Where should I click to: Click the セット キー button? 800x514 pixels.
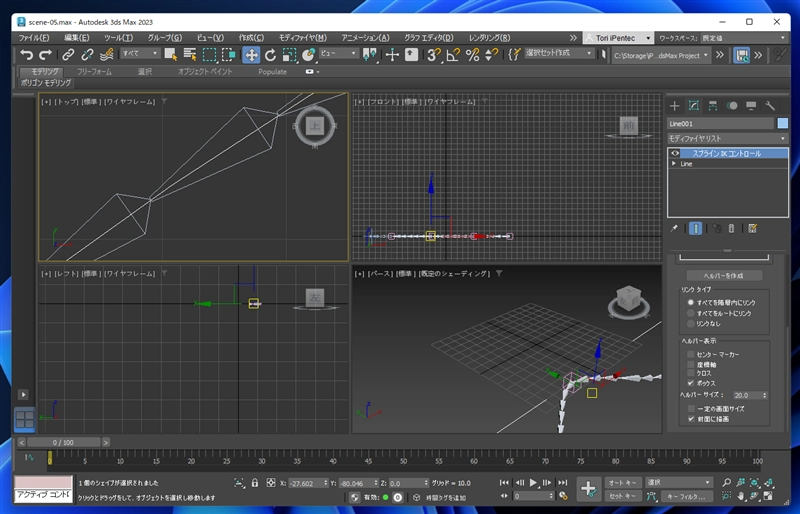(622, 496)
